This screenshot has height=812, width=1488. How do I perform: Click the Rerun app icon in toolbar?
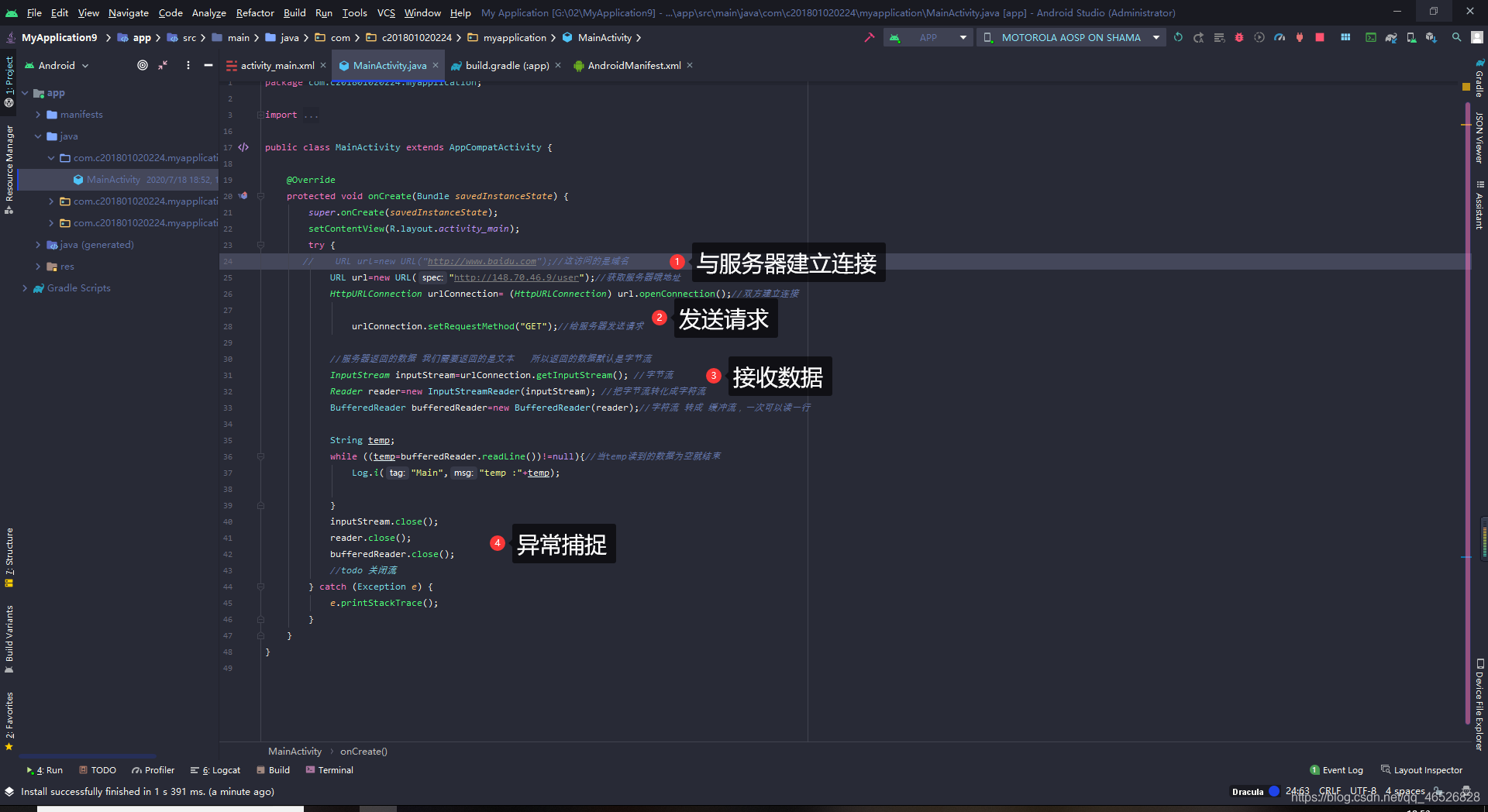coord(1178,37)
